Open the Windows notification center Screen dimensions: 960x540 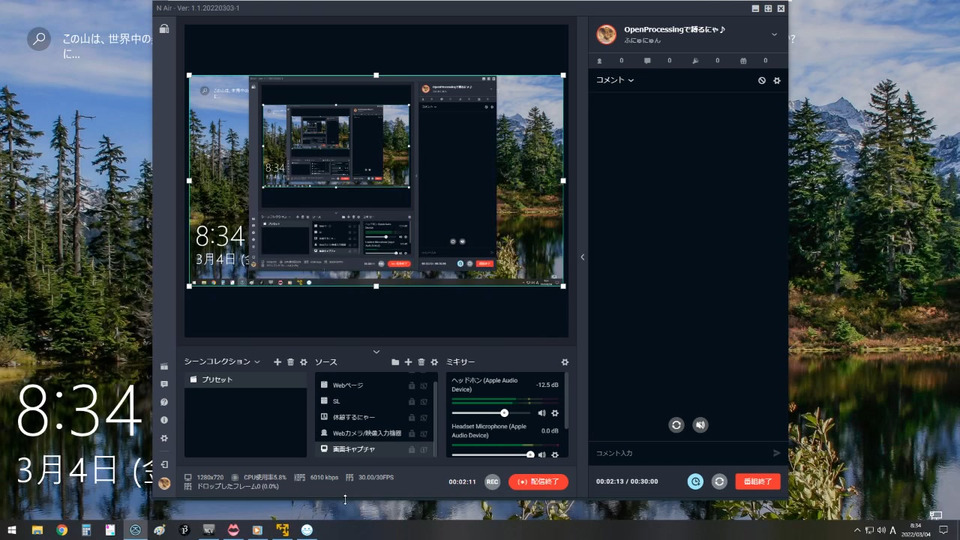point(943,530)
